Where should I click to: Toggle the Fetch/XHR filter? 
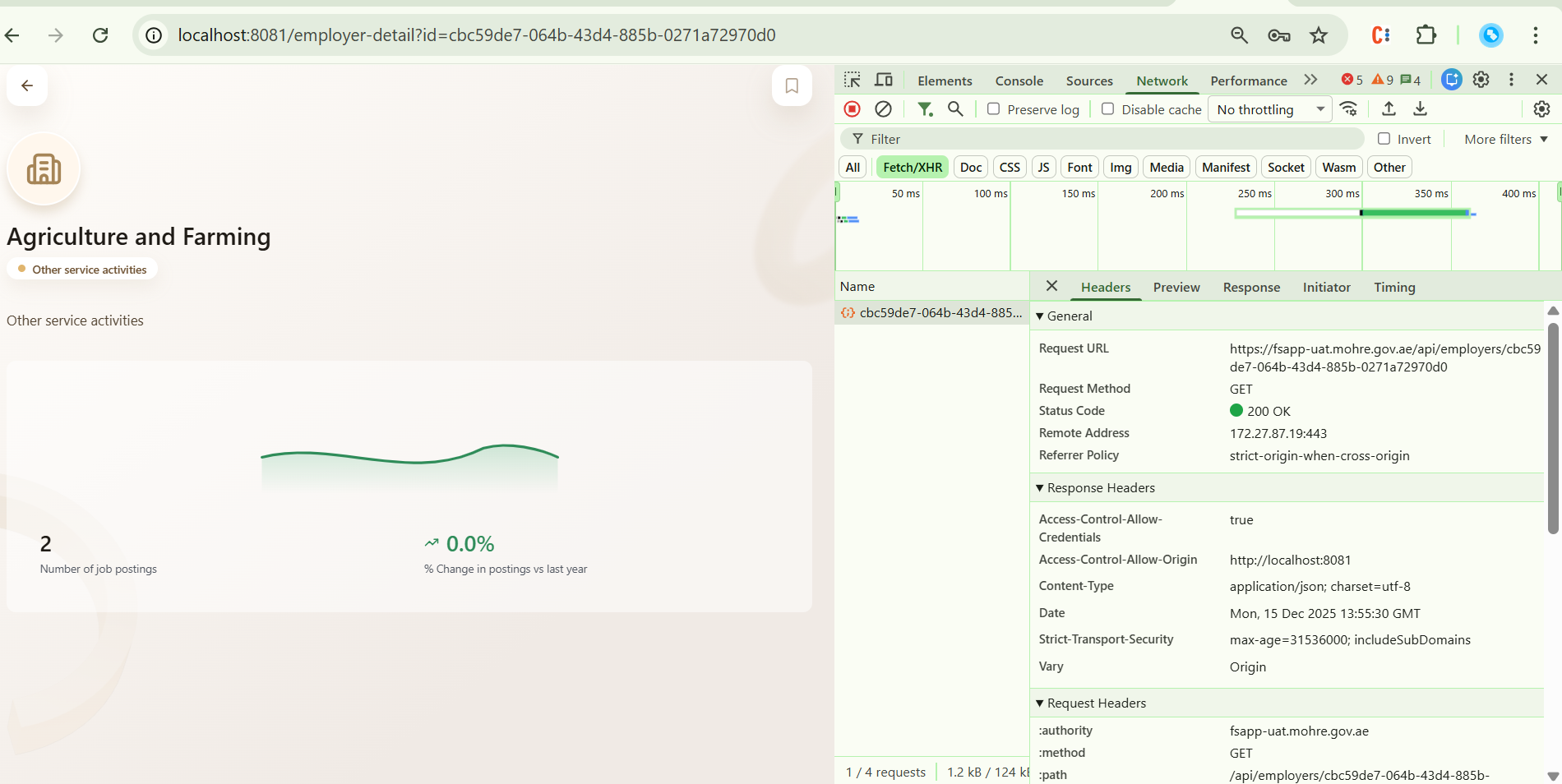coord(913,167)
